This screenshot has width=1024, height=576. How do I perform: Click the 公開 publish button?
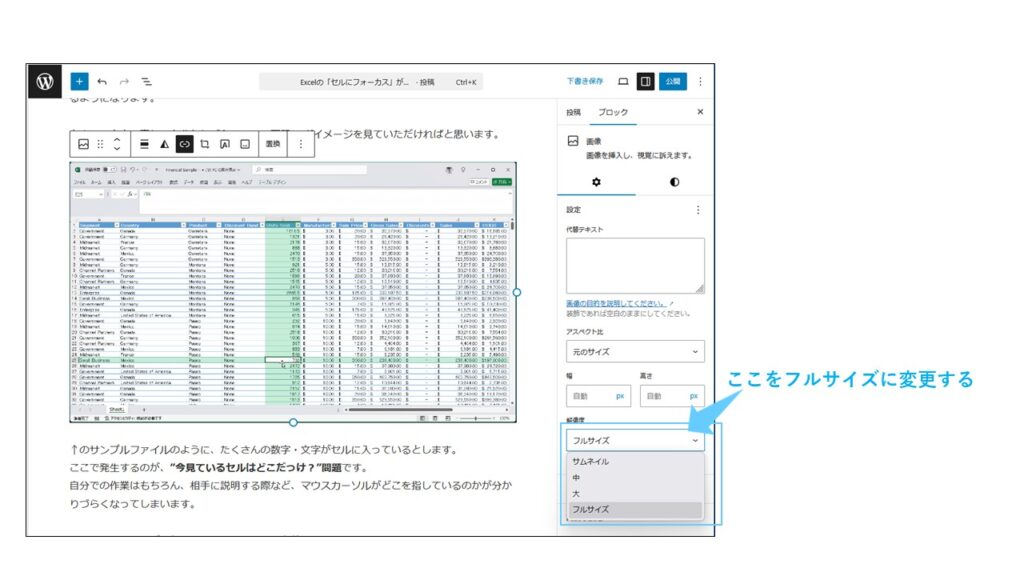tap(673, 82)
